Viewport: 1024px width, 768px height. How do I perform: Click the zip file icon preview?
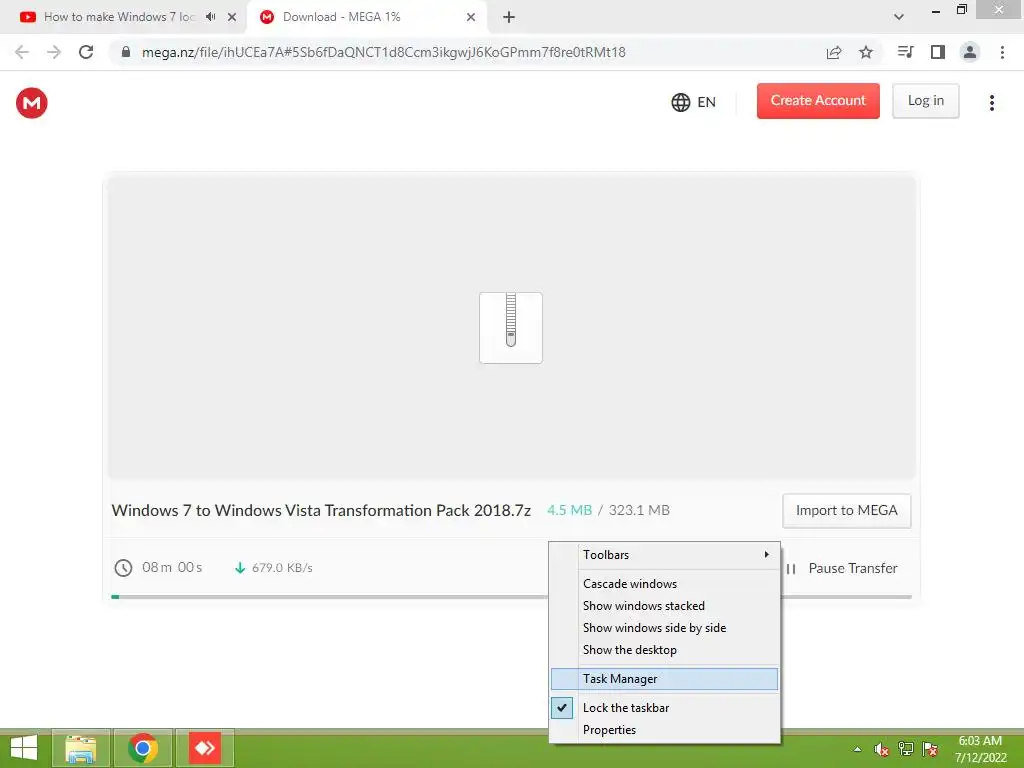511,328
